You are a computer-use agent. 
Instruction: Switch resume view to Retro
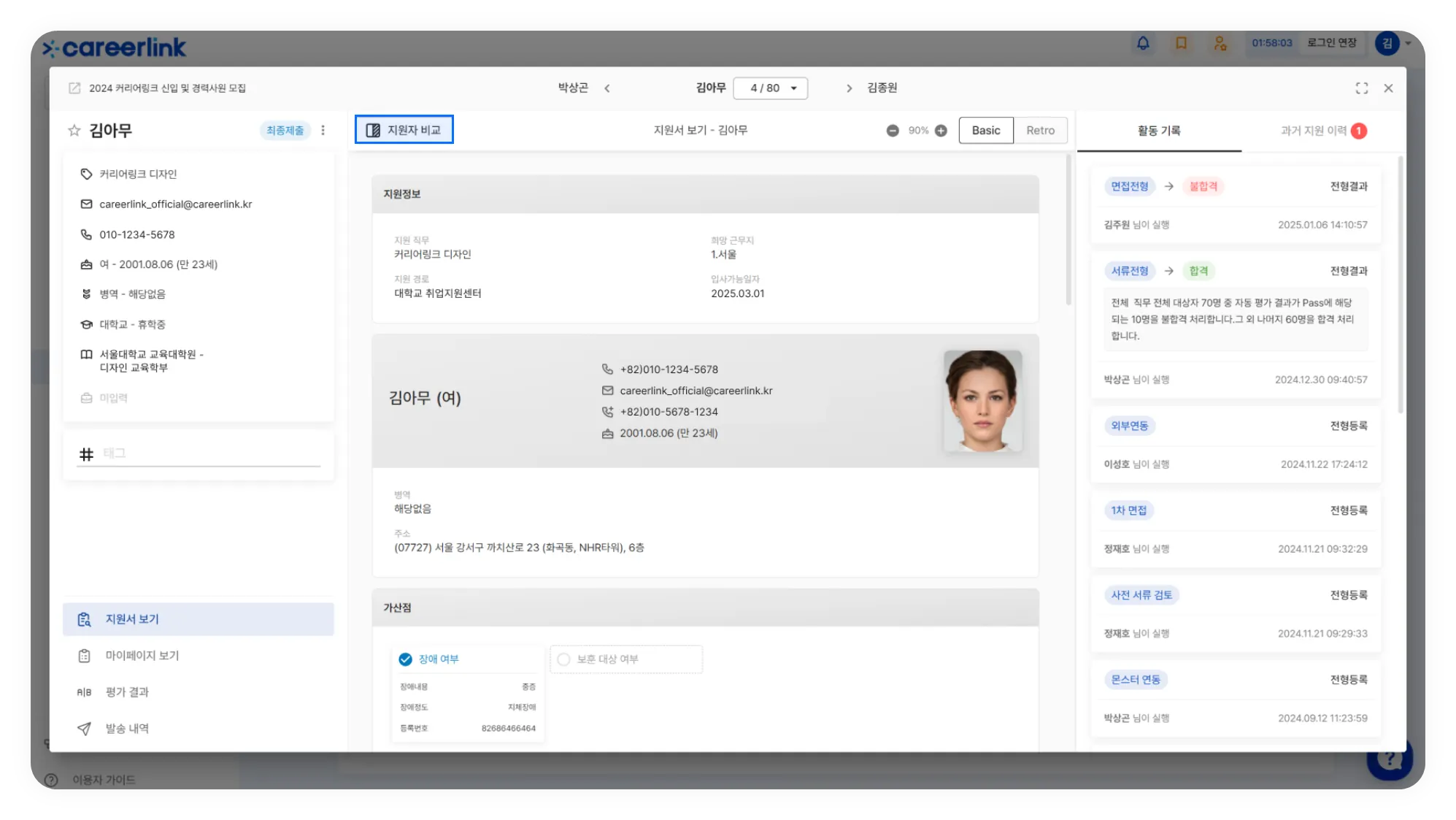(x=1040, y=131)
